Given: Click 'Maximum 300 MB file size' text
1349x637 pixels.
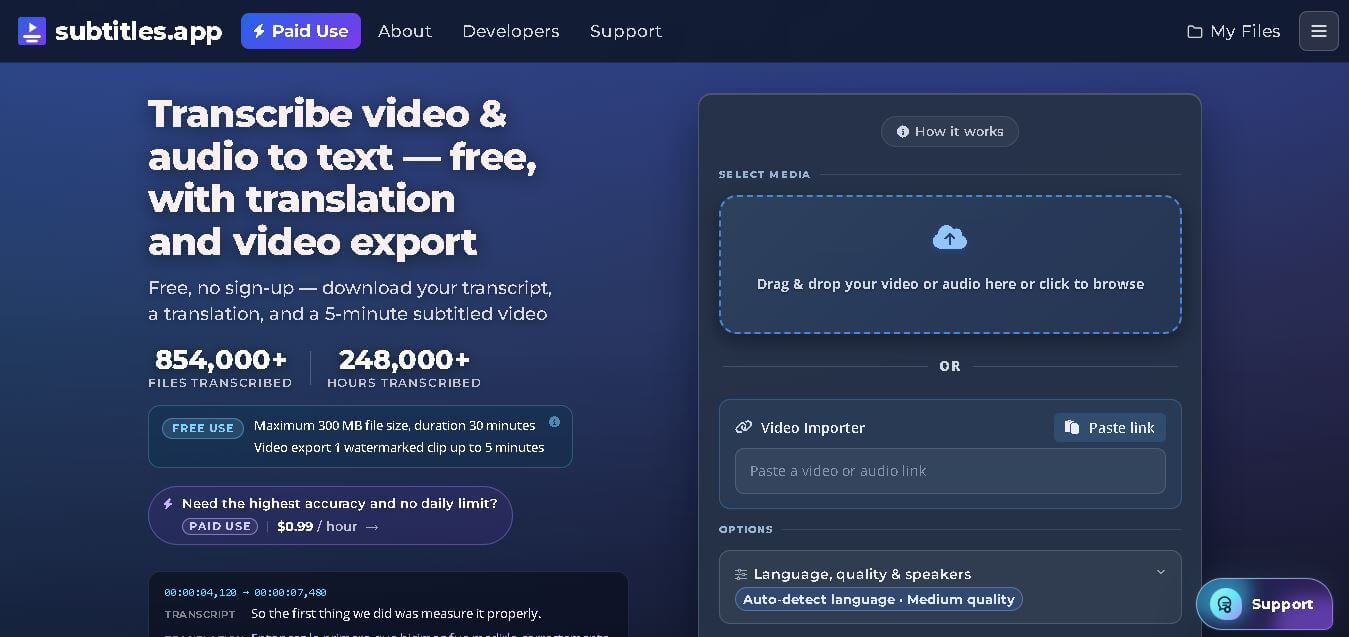Looking at the screenshot, I should (x=394, y=425).
